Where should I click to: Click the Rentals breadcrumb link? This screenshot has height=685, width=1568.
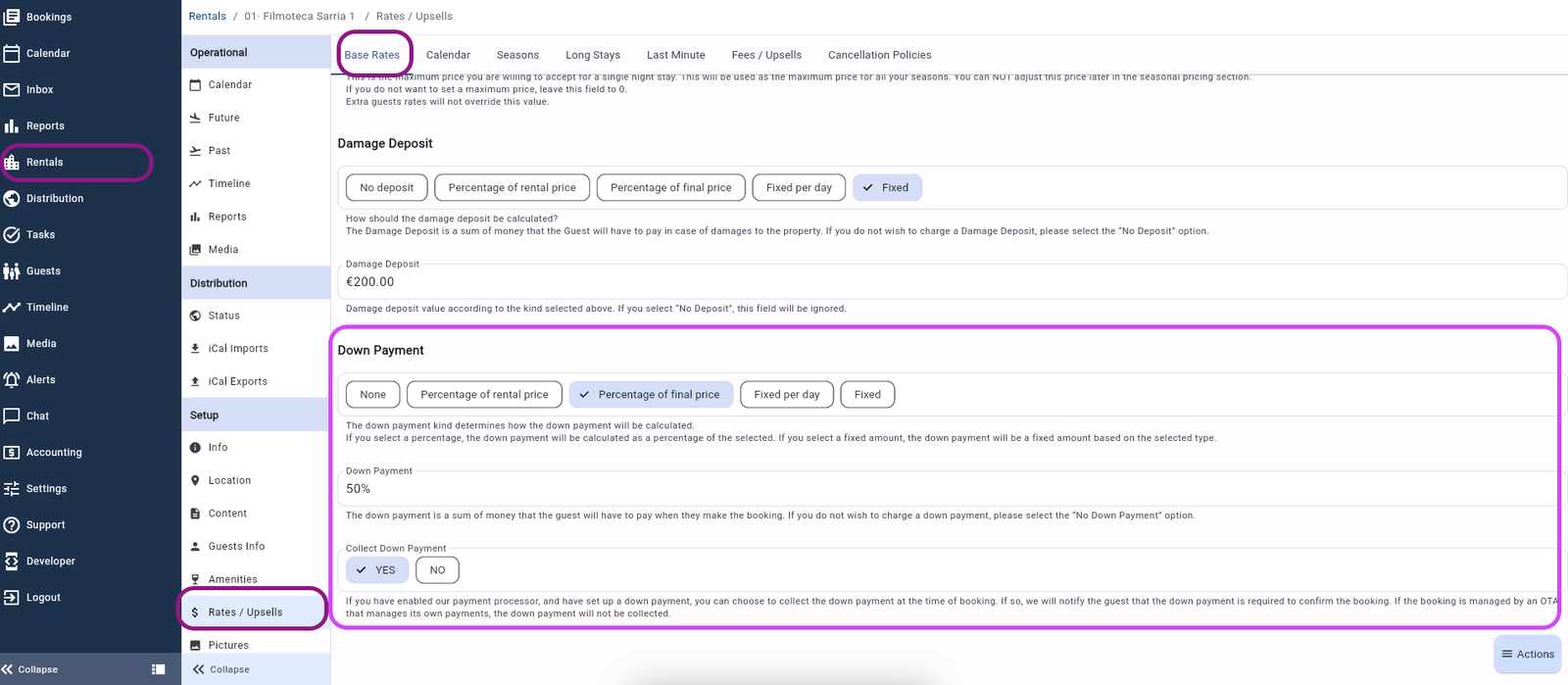(x=207, y=16)
